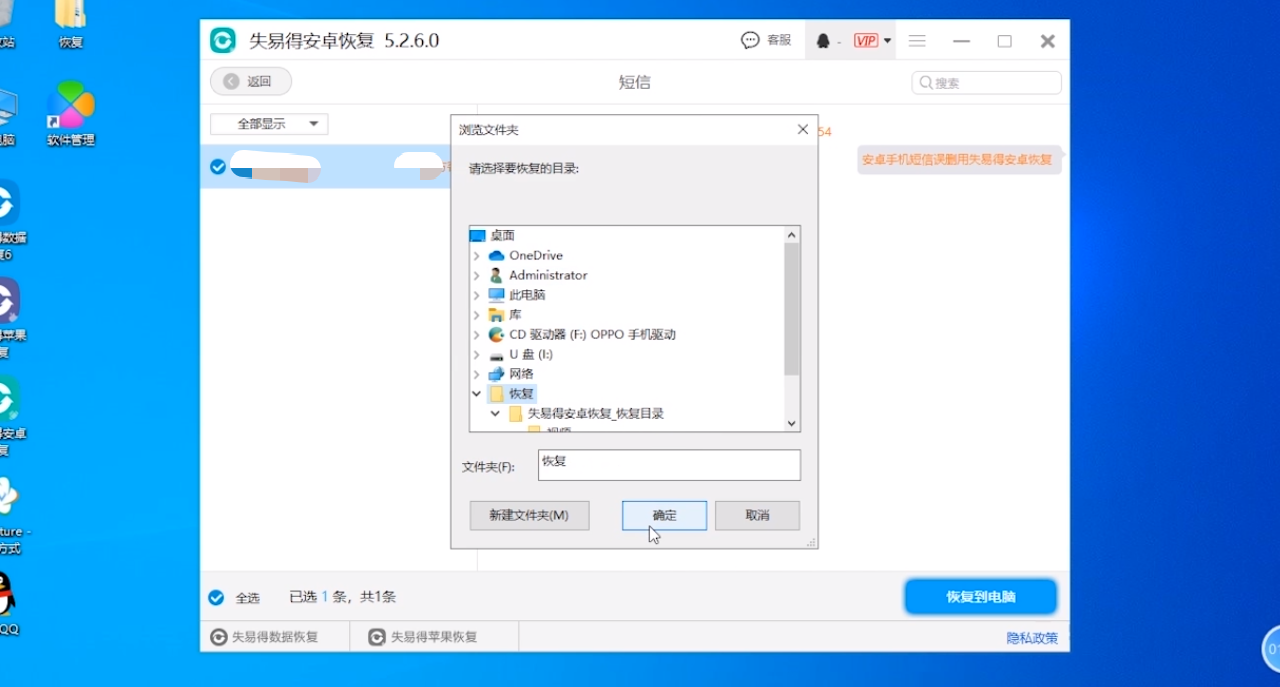
Task: Click 取消 in the browse dialog
Action: pyautogui.click(x=757, y=515)
